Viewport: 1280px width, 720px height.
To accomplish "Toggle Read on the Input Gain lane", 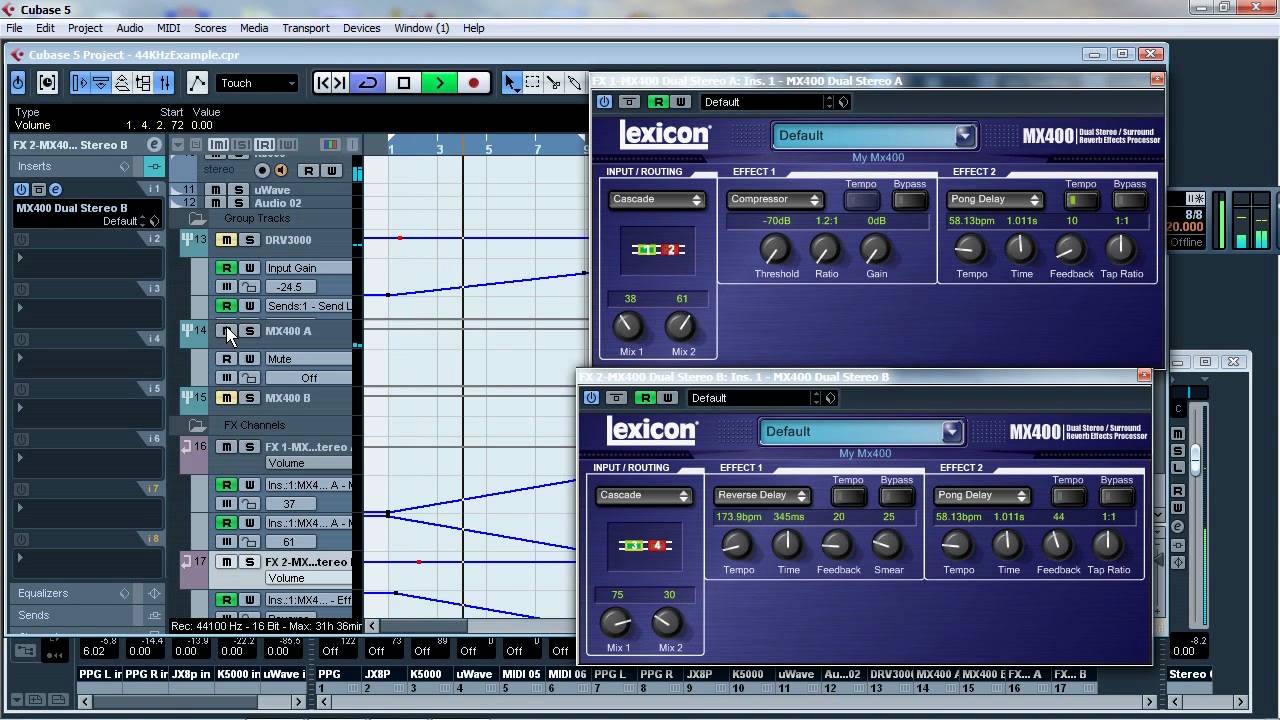I will click(227, 268).
